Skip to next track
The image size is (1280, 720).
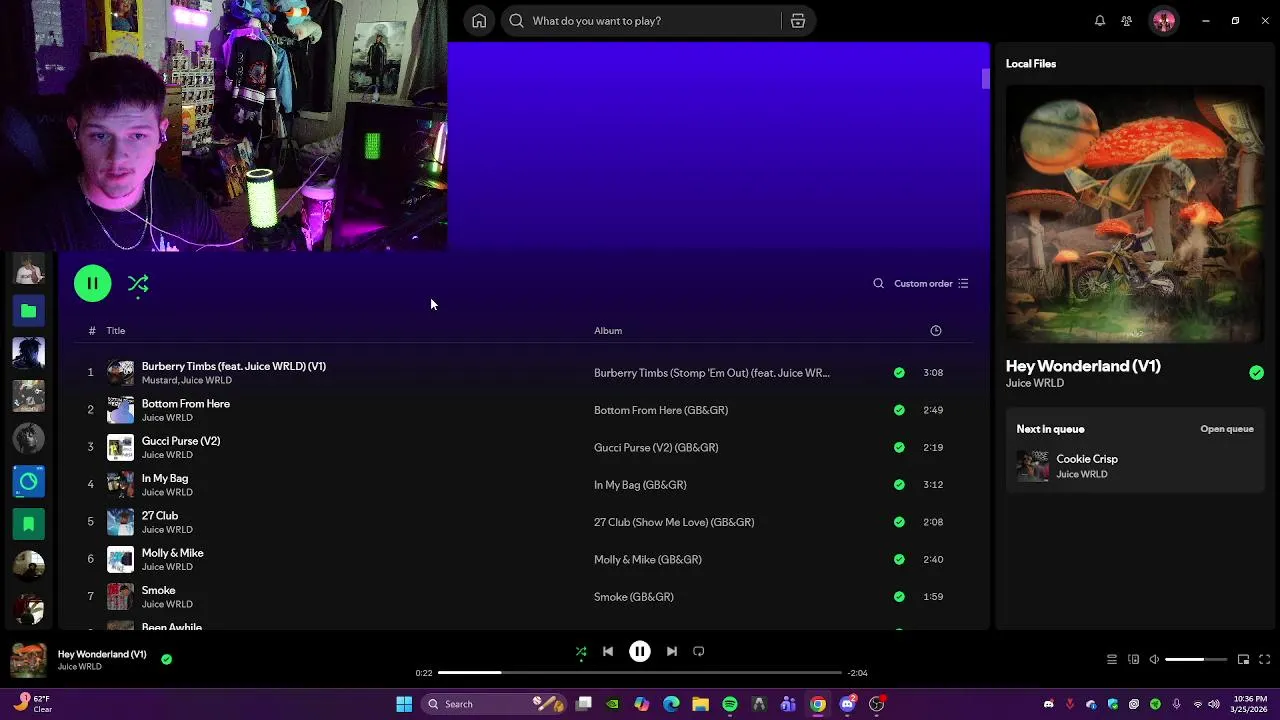672,652
